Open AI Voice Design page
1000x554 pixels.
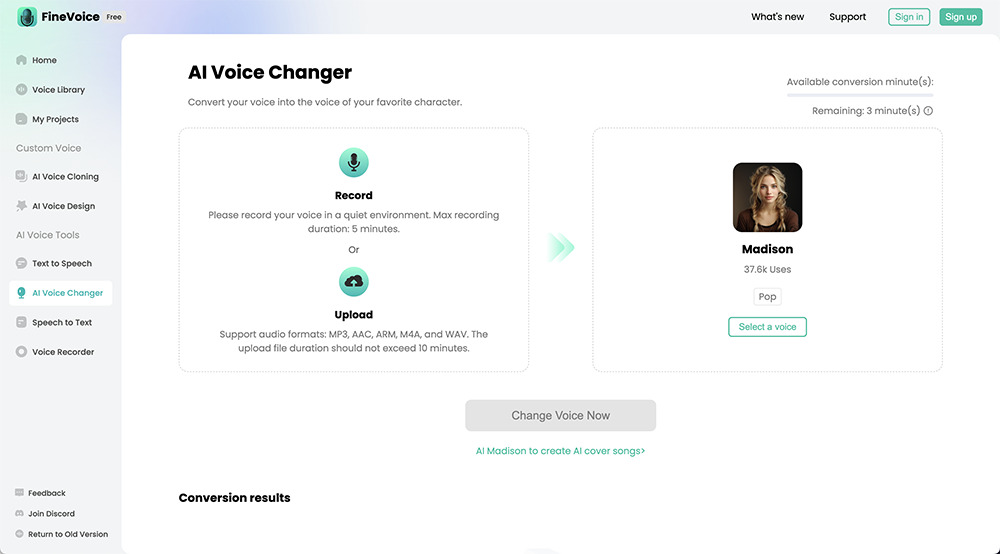coord(63,206)
